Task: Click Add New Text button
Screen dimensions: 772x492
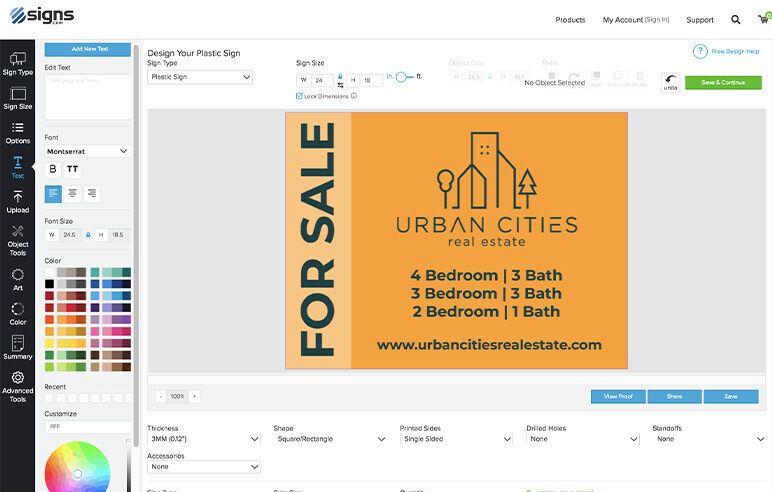Action: coord(88,49)
